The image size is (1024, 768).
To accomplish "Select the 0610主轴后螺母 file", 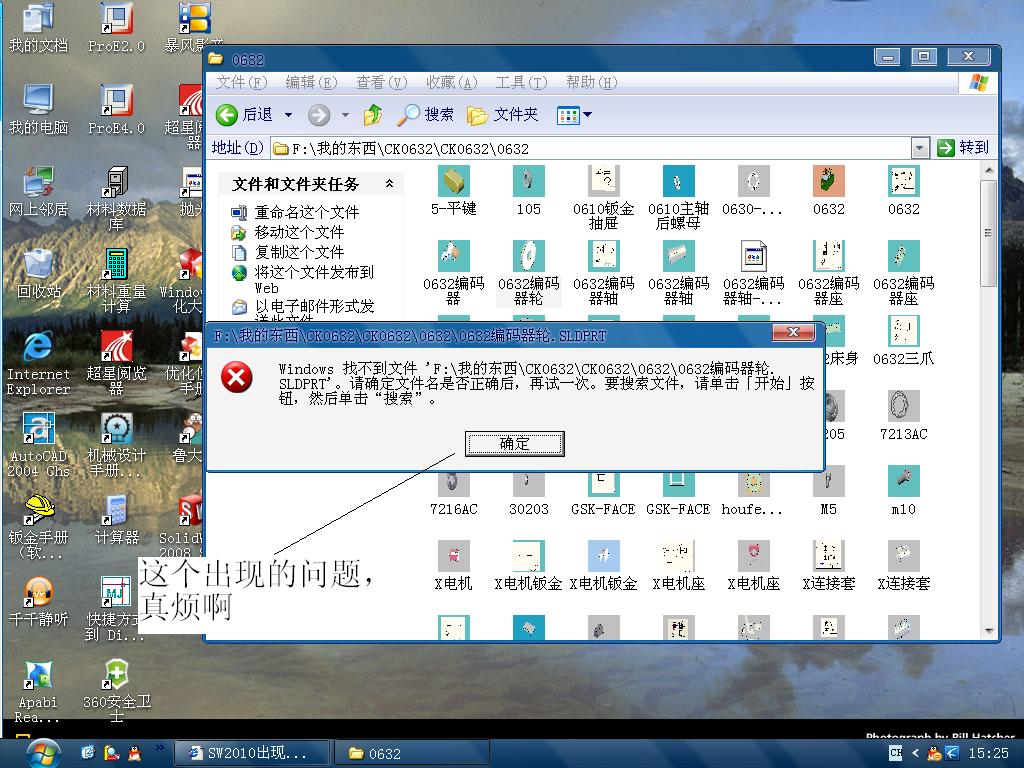I will (x=679, y=197).
